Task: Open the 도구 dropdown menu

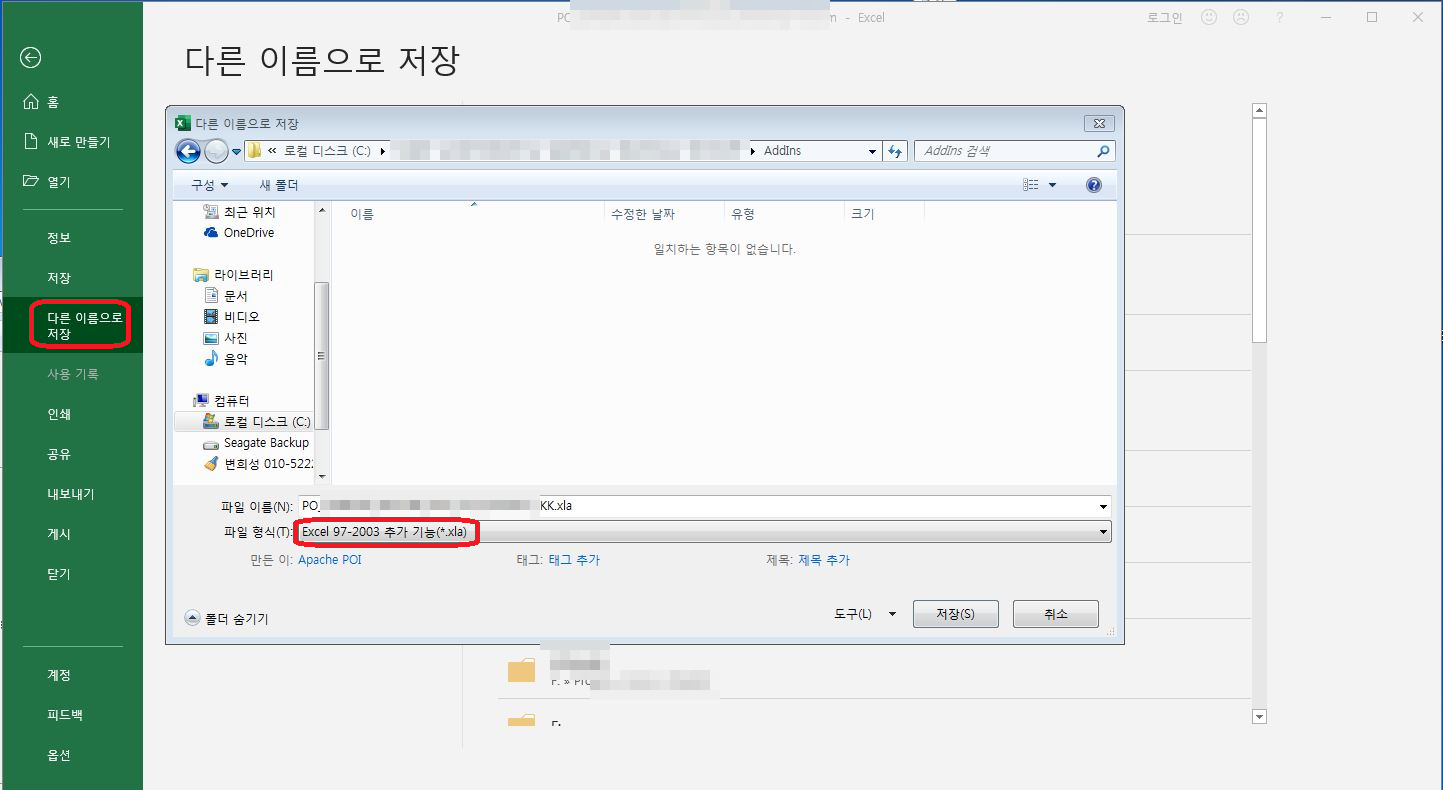Action: (x=864, y=614)
